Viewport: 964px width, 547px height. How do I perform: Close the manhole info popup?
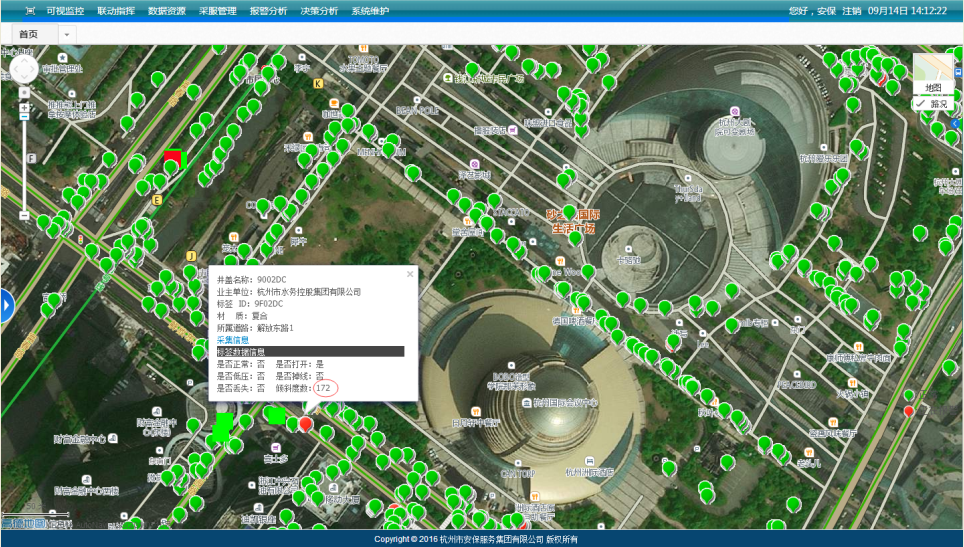click(x=409, y=273)
